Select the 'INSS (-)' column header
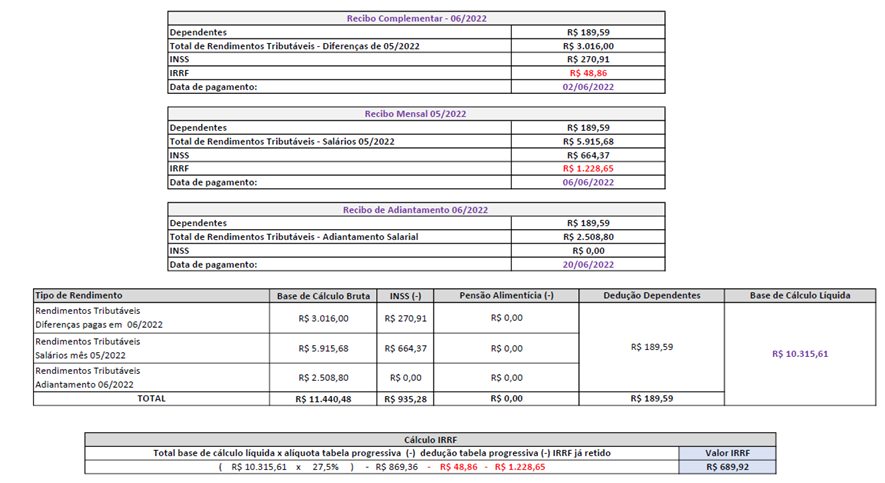The height and width of the screenshot is (483, 885). pos(405,296)
